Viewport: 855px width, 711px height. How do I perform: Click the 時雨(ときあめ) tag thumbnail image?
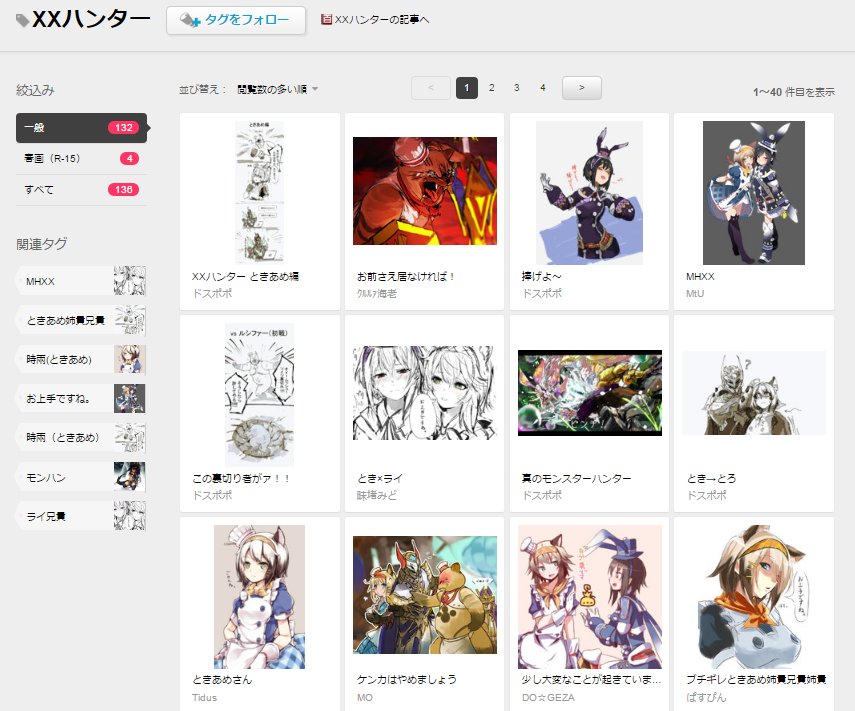tap(130, 359)
